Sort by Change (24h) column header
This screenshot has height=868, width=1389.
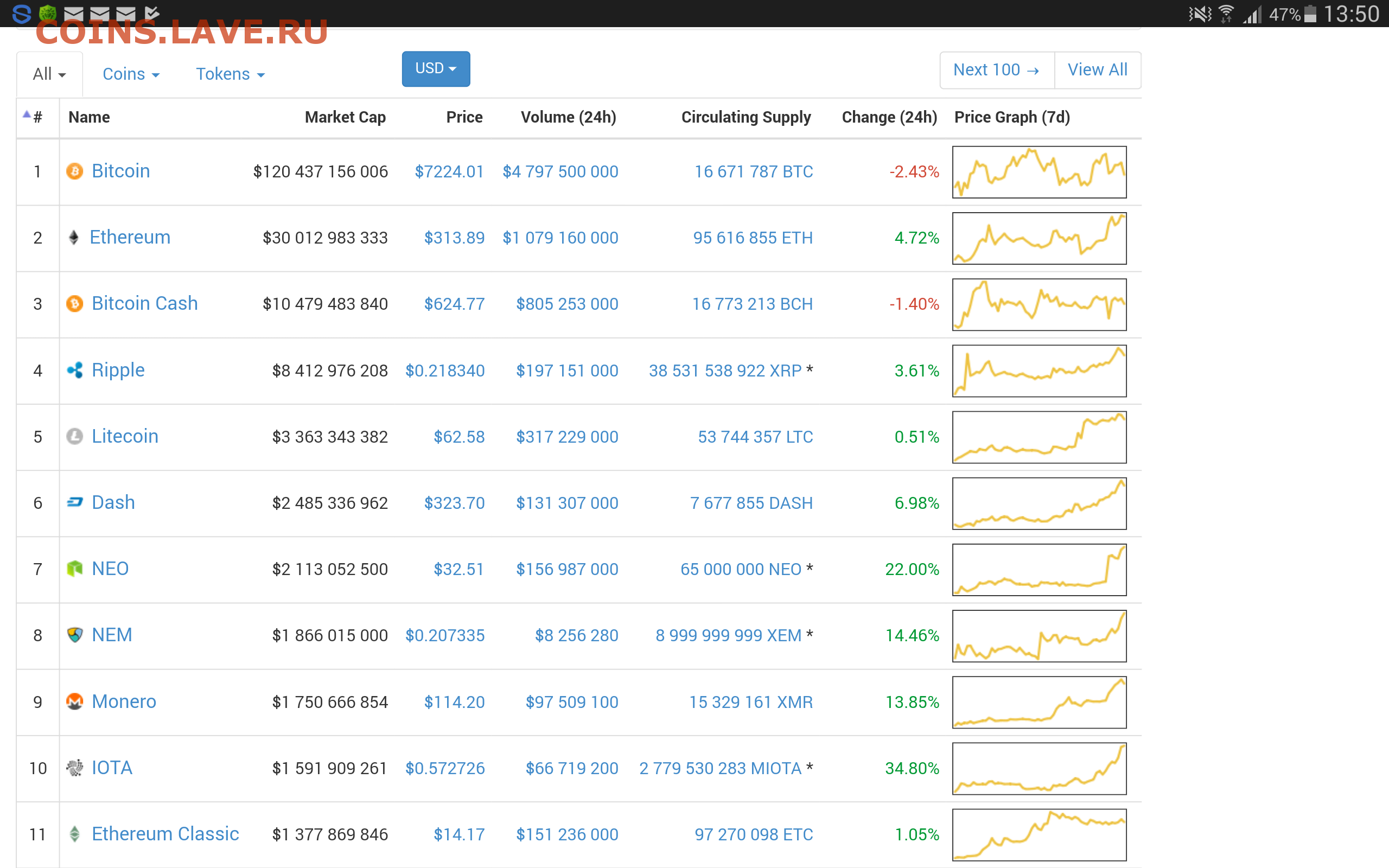click(x=889, y=117)
